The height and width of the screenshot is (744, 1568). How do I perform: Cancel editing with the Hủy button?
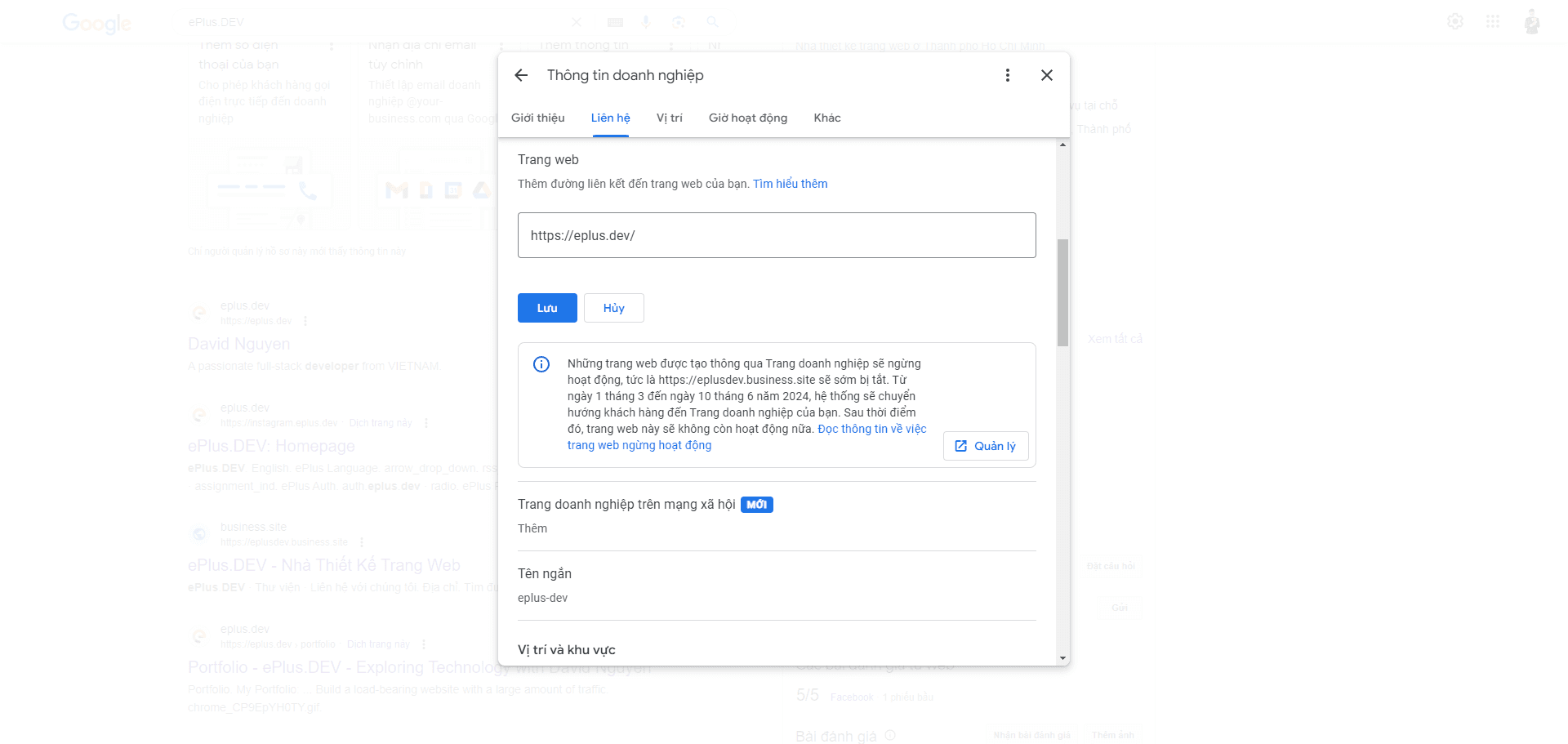pyautogui.click(x=614, y=308)
